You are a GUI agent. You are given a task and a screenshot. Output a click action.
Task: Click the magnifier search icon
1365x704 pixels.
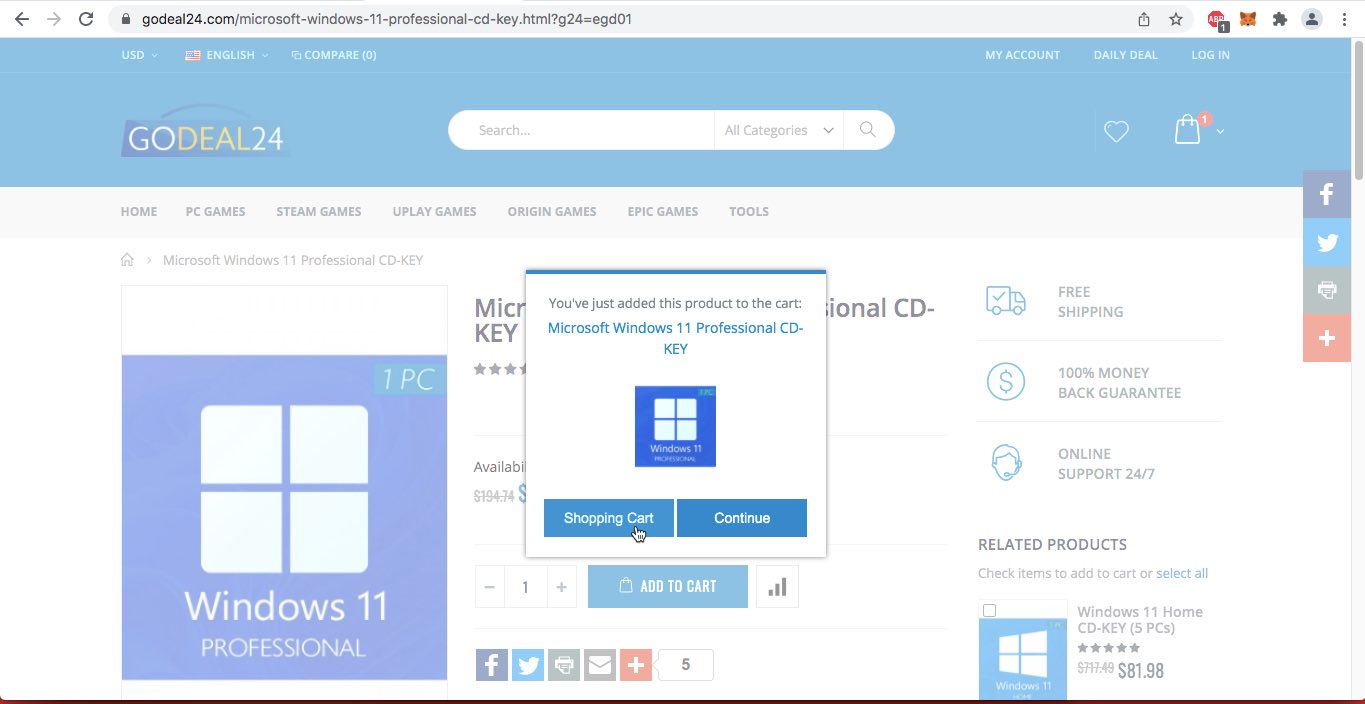(x=868, y=130)
